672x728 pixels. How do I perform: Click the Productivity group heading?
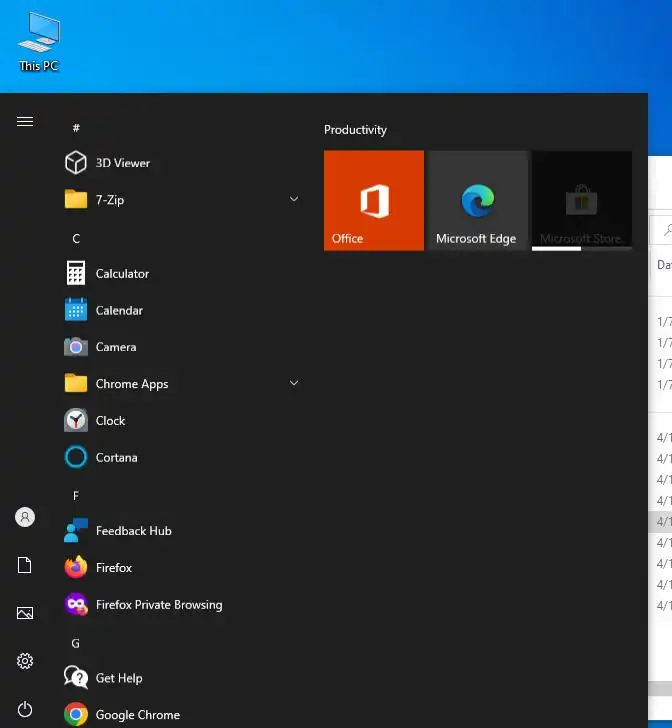click(x=355, y=130)
